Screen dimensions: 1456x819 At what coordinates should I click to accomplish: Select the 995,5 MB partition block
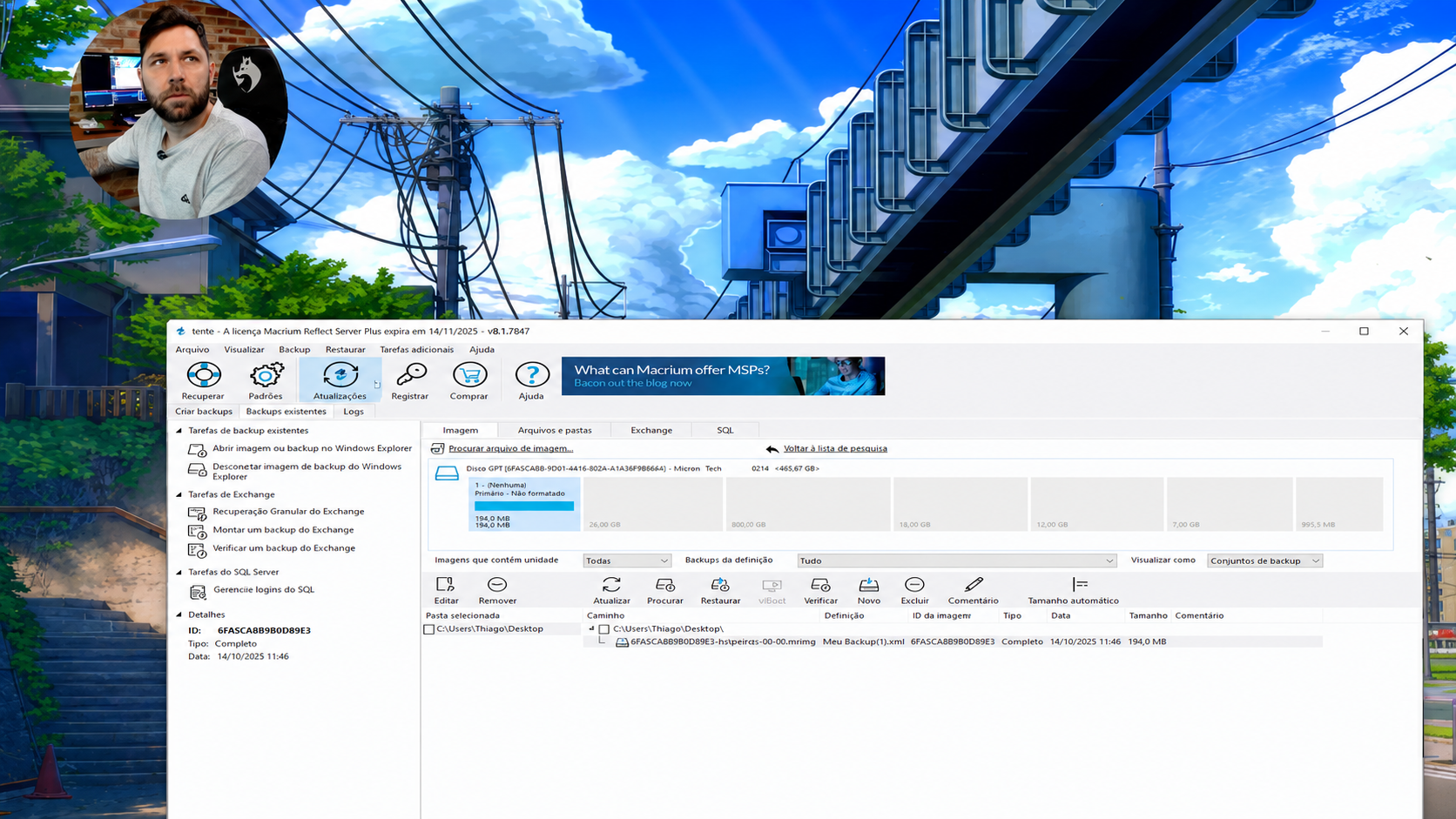(1339, 504)
